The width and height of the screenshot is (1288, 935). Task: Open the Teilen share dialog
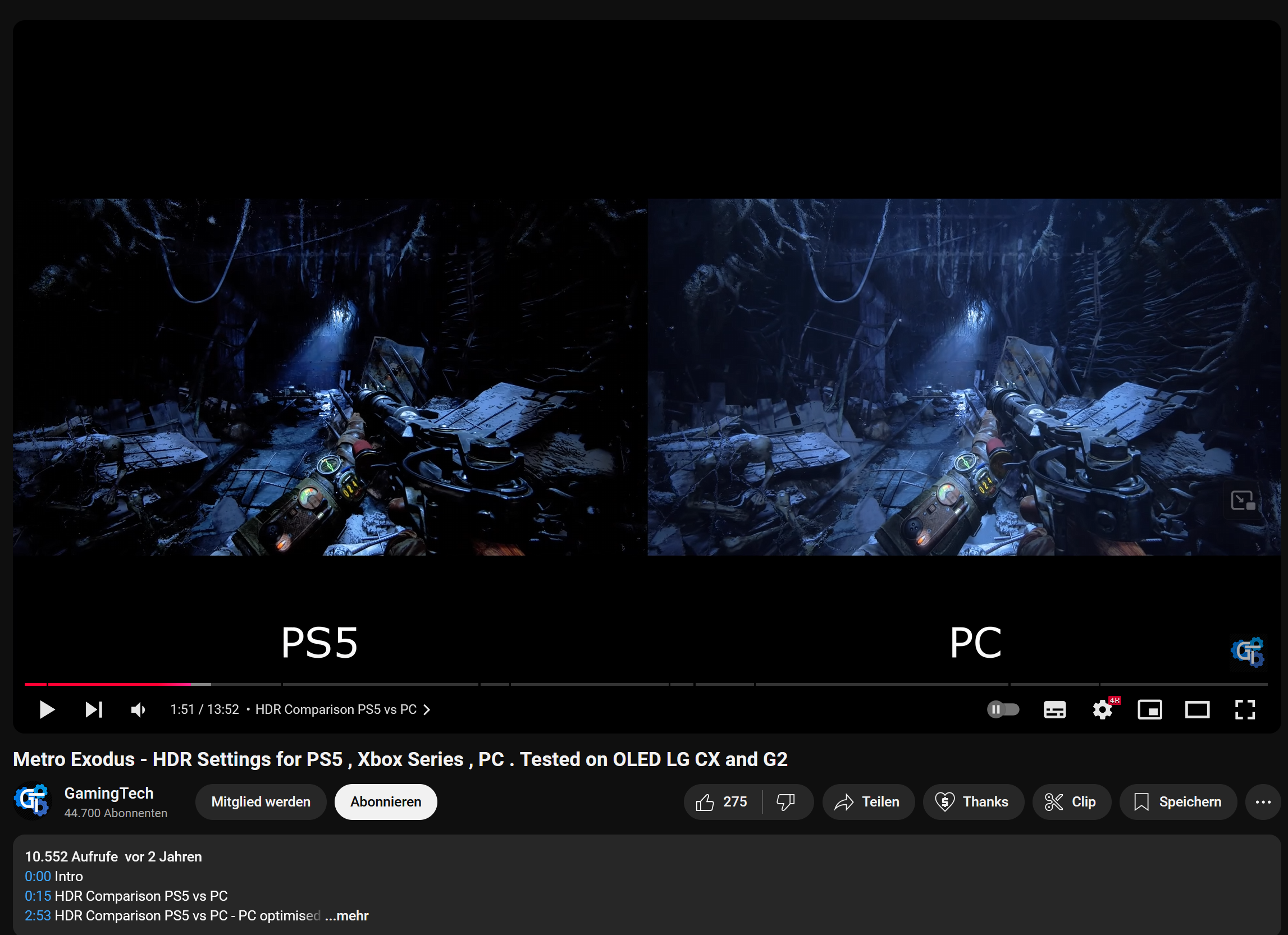point(868,801)
